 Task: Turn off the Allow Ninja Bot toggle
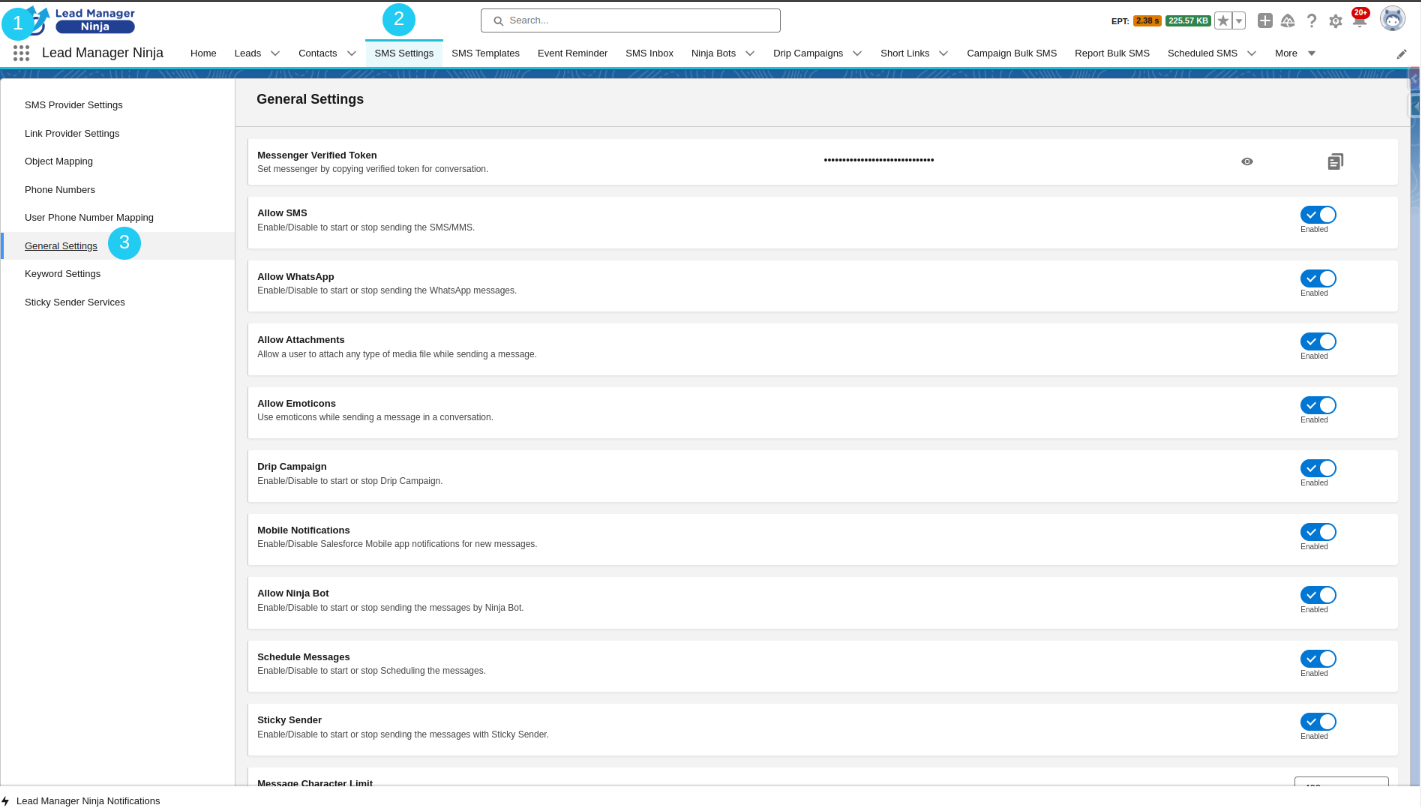pyautogui.click(x=1318, y=595)
